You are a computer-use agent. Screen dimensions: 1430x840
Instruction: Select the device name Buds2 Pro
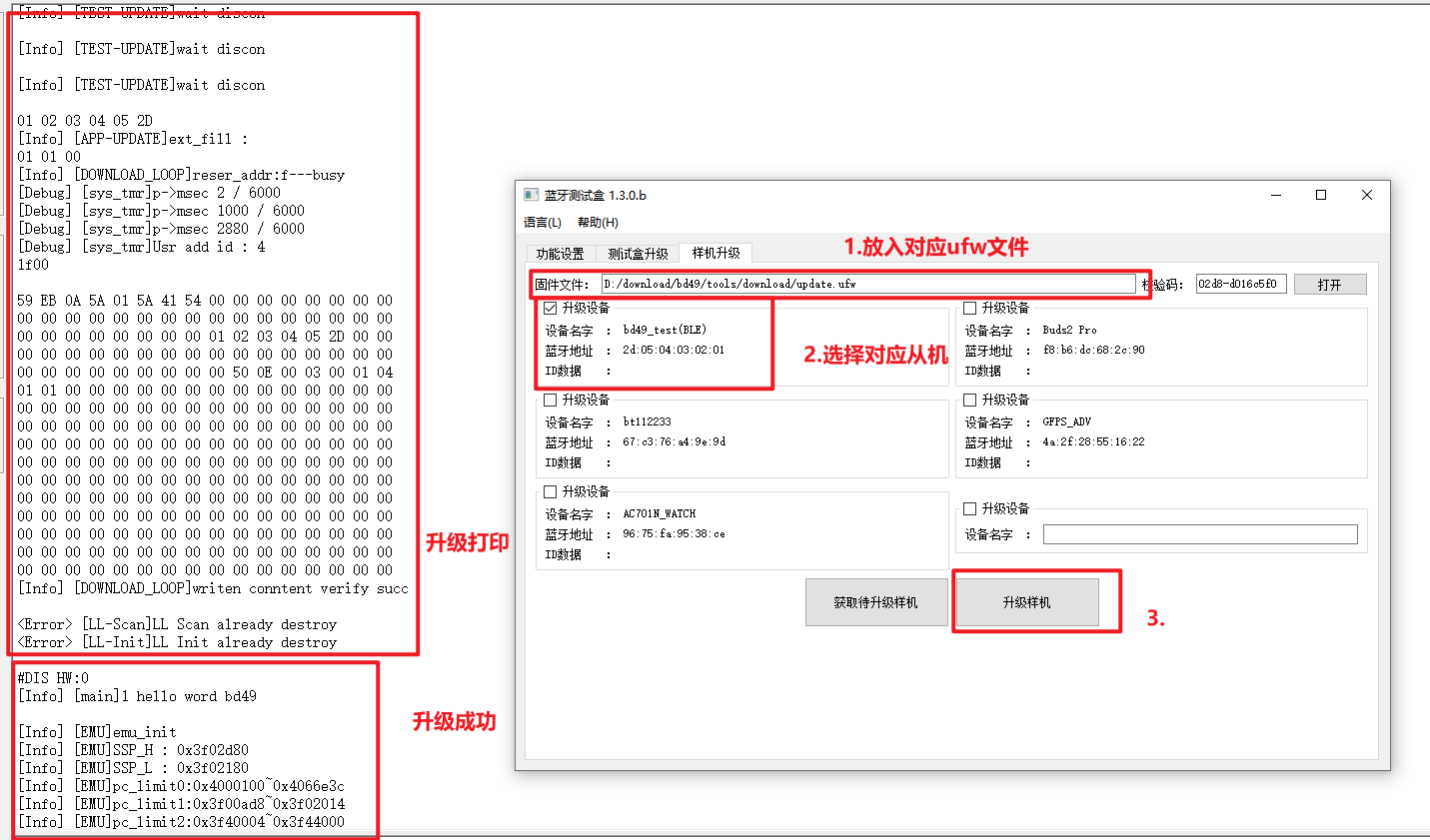(1069, 330)
